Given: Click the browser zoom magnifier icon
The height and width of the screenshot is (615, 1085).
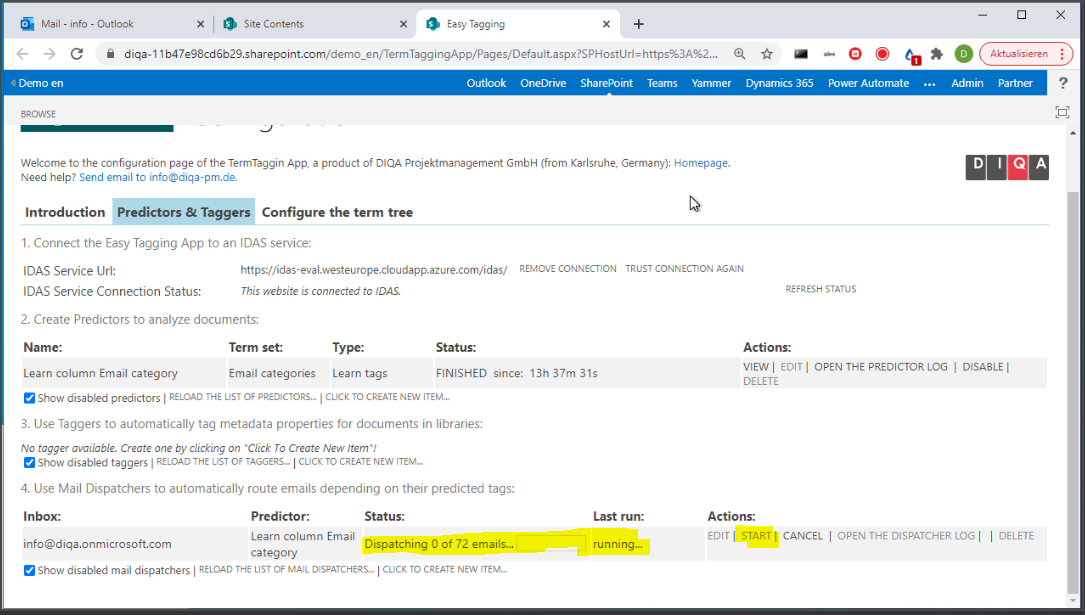Looking at the screenshot, I should 740,54.
